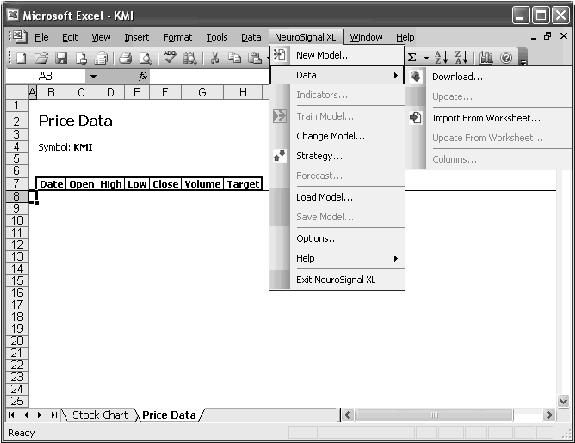The image size is (575, 443).
Task: Click next sheet navigation arrow
Action: [40, 415]
